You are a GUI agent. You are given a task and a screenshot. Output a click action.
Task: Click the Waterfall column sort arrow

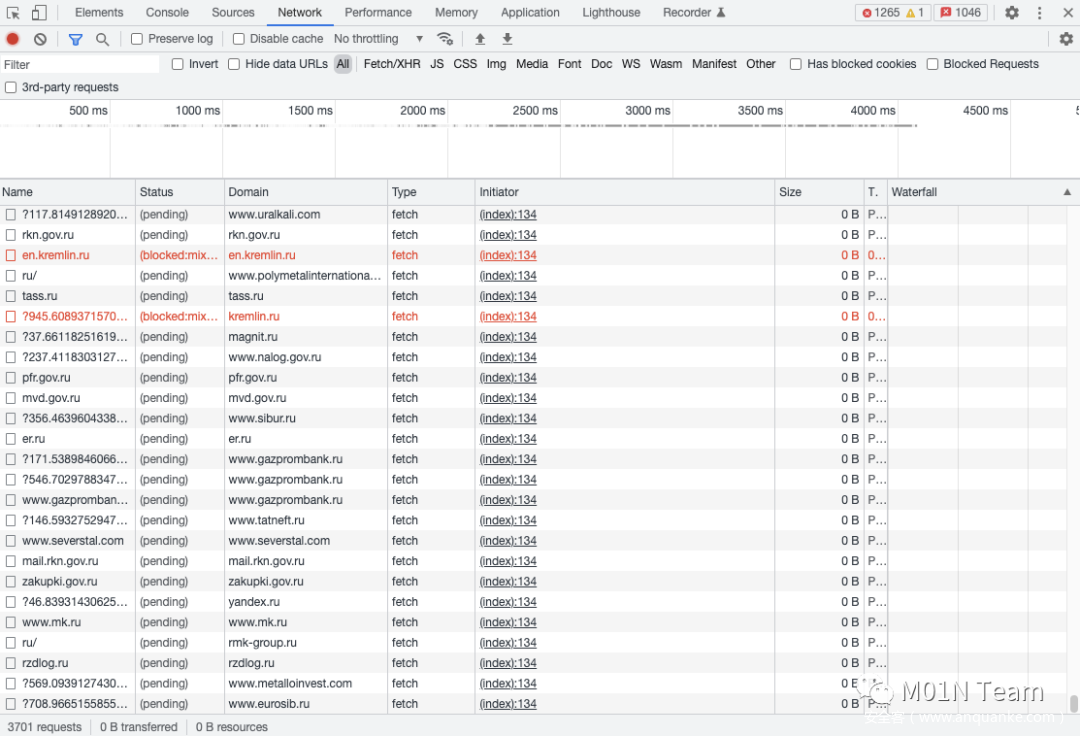pos(1066,192)
